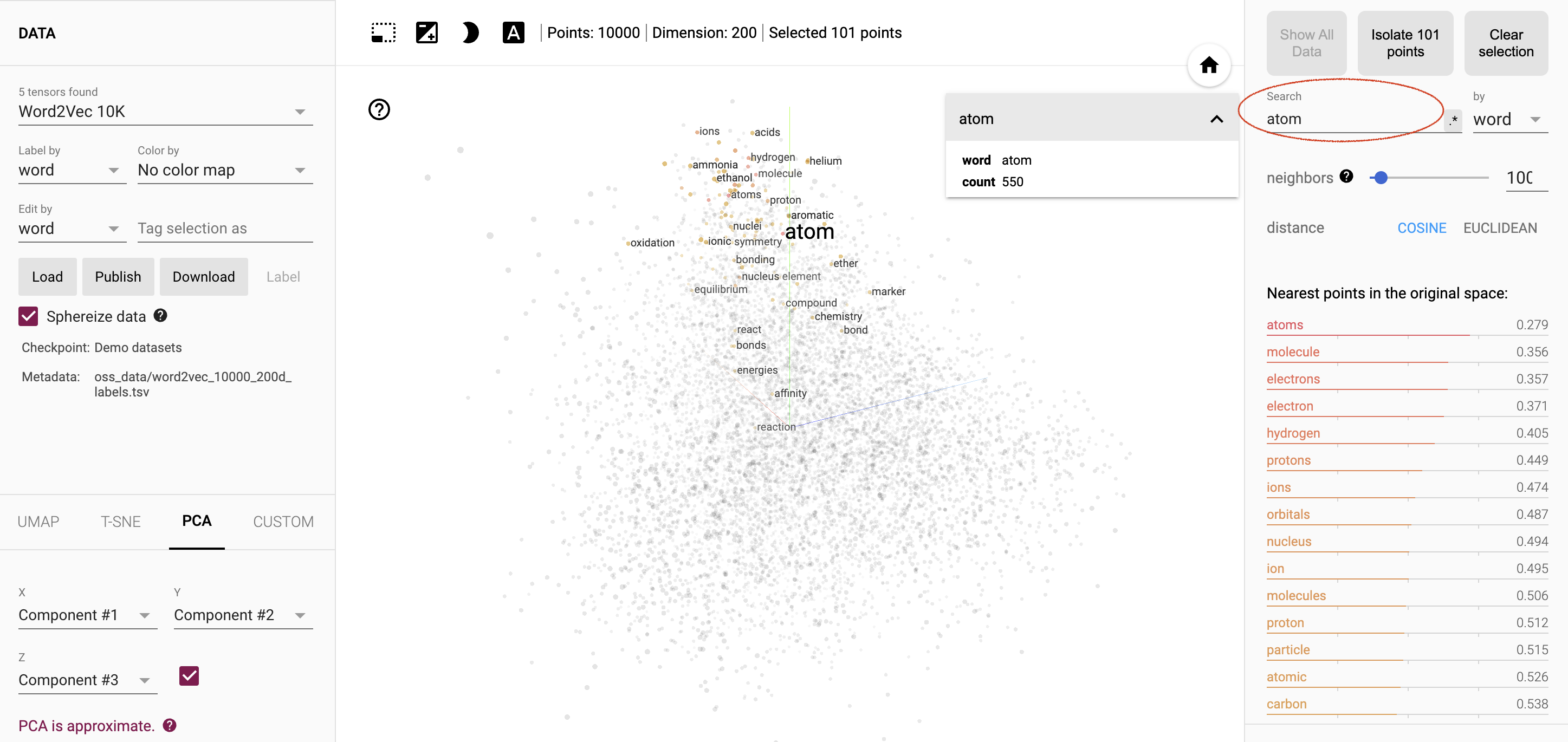Click the label text tool icon
The image size is (1568, 742).
click(515, 34)
